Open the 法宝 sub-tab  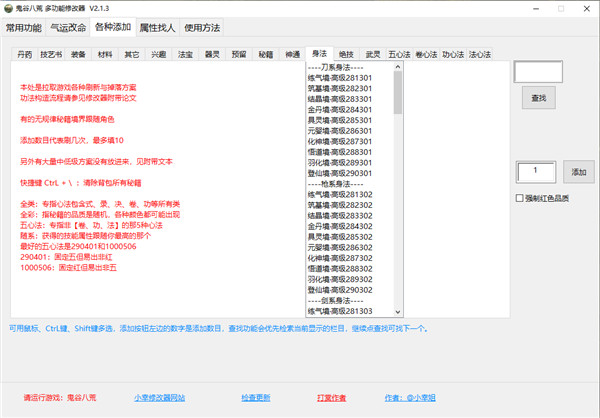click(185, 54)
